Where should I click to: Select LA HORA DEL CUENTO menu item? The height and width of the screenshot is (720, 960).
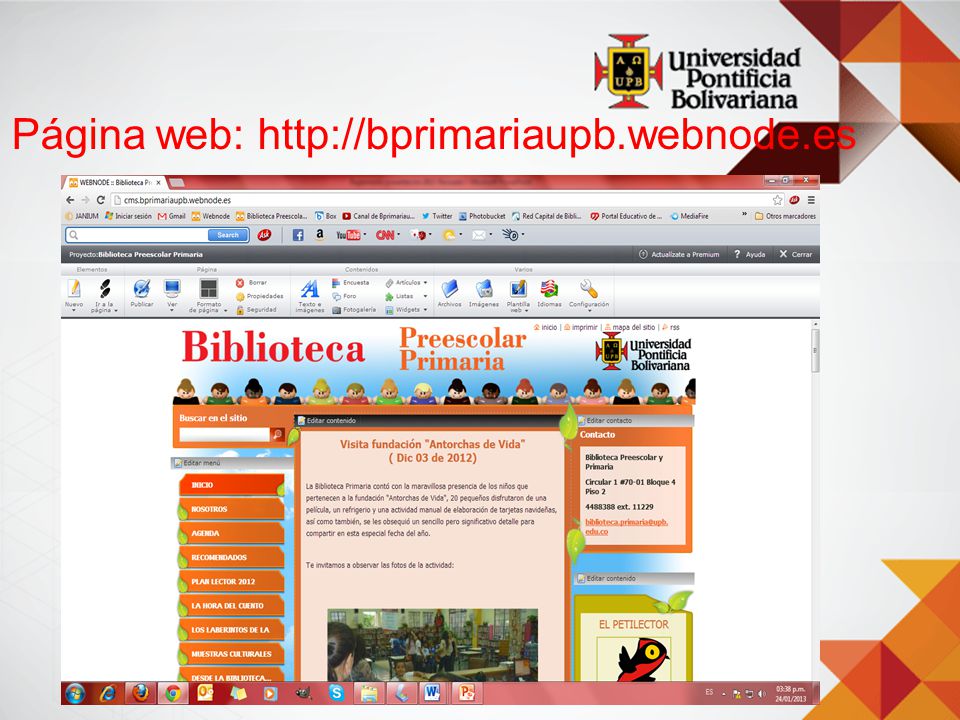231,606
